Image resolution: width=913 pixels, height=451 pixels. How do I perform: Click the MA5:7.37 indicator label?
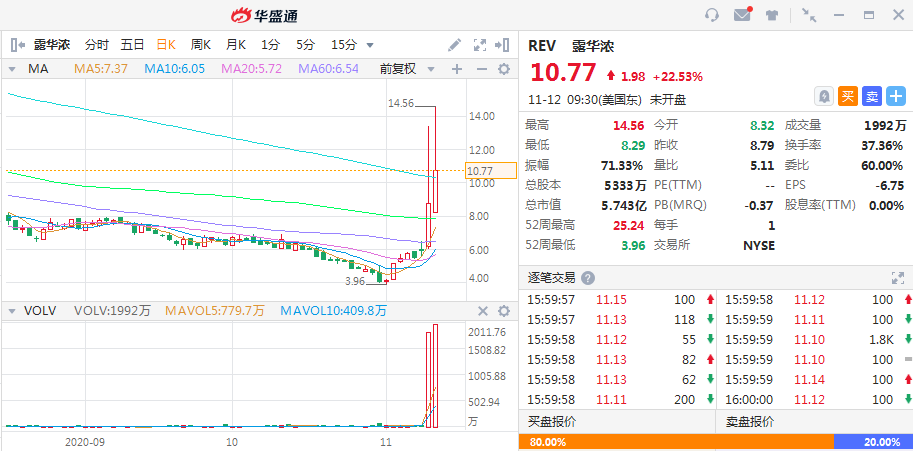click(x=101, y=69)
